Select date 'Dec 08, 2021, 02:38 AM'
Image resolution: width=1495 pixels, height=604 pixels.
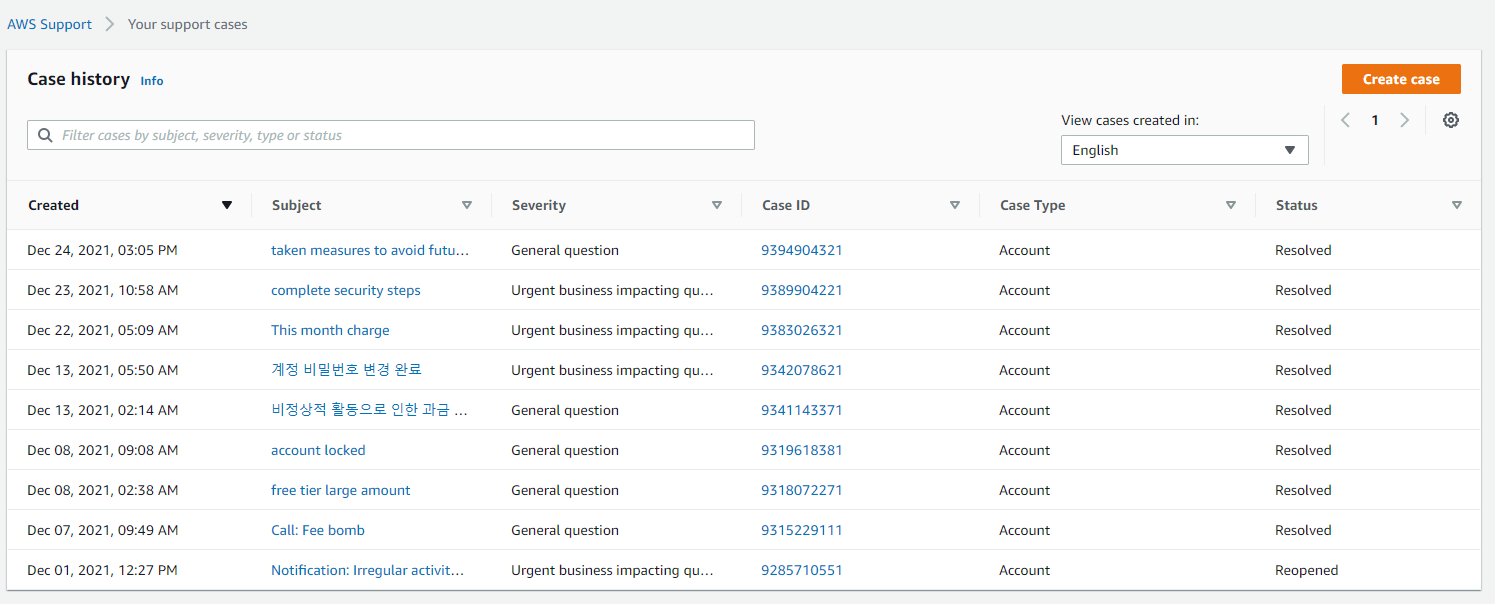tap(102, 490)
